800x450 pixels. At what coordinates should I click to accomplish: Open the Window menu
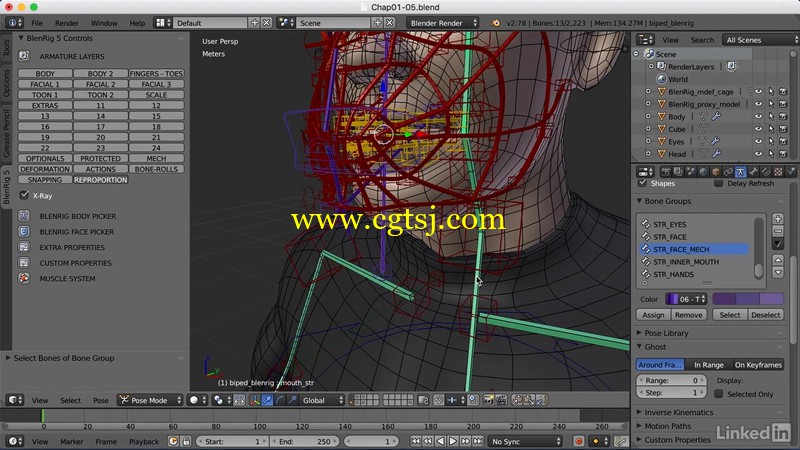104,23
